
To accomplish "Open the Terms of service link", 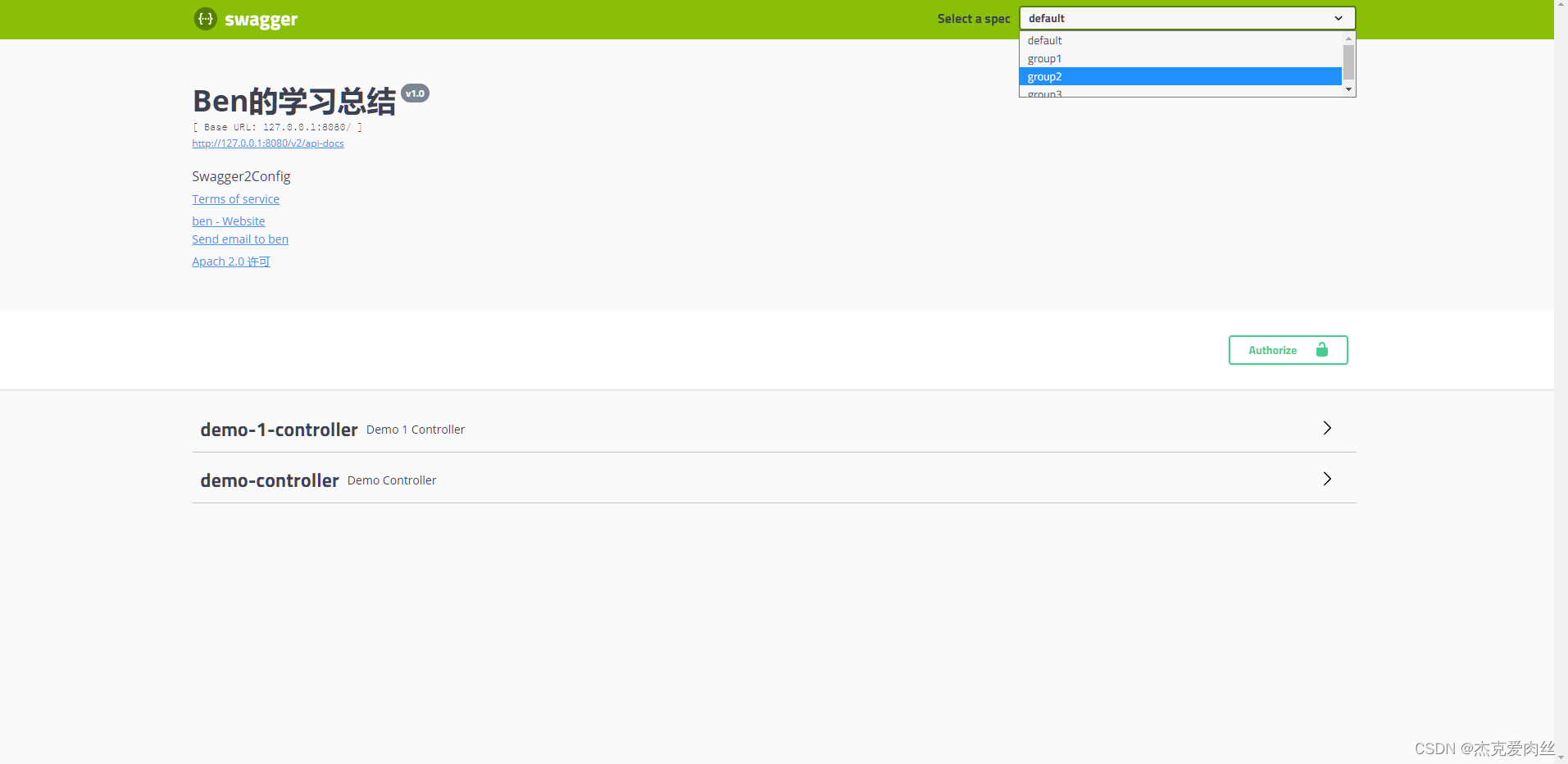I will point(235,199).
